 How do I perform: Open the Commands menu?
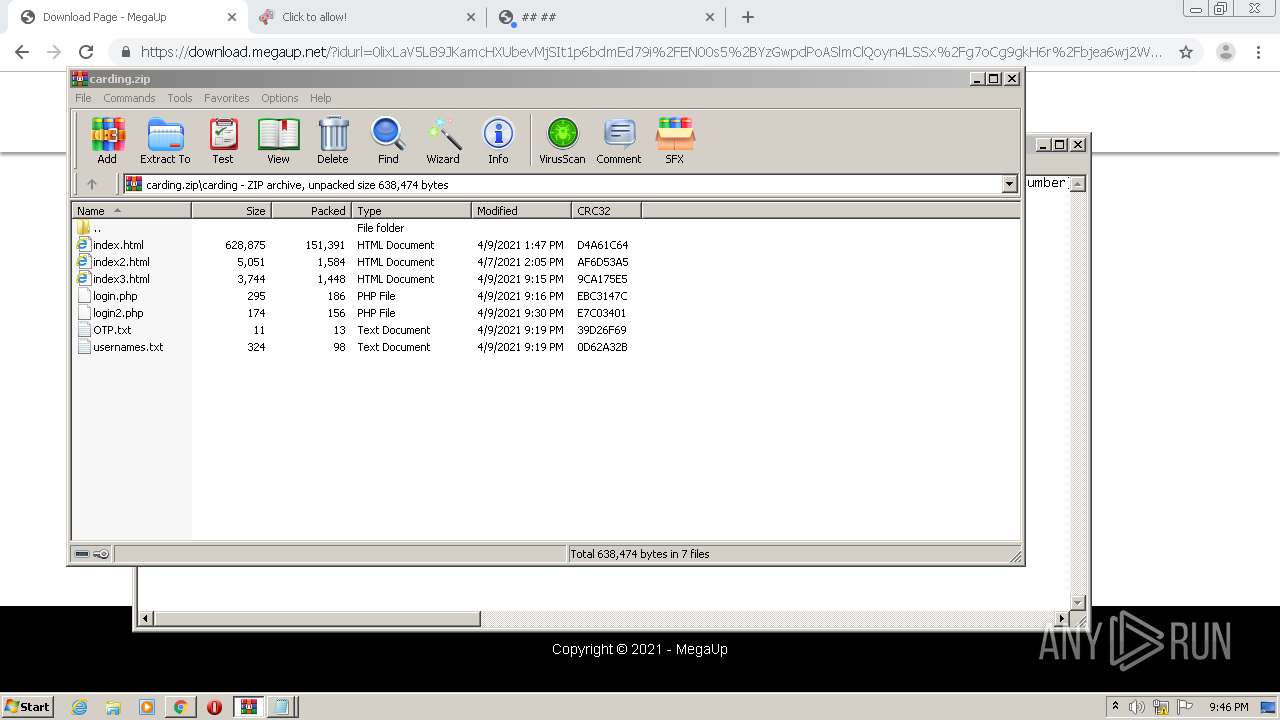point(129,98)
